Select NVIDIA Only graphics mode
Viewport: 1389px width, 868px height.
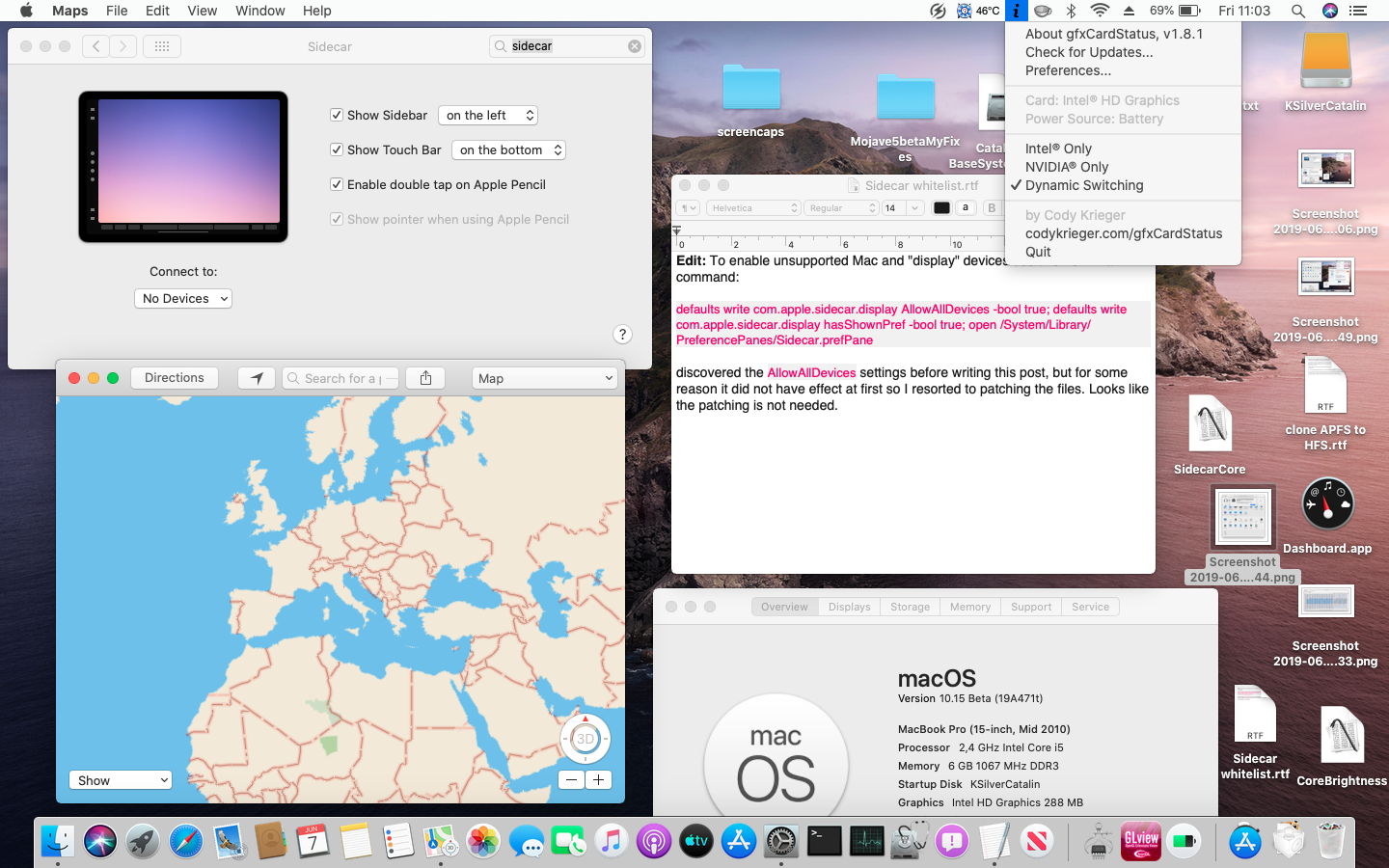[x=1067, y=167]
